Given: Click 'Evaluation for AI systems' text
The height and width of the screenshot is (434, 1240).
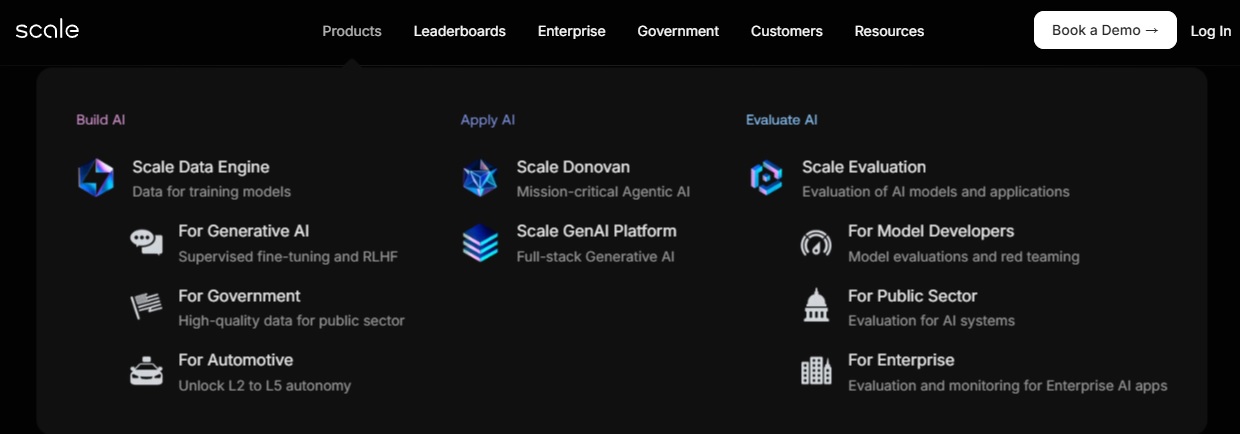Looking at the screenshot, I should (931, 321).
